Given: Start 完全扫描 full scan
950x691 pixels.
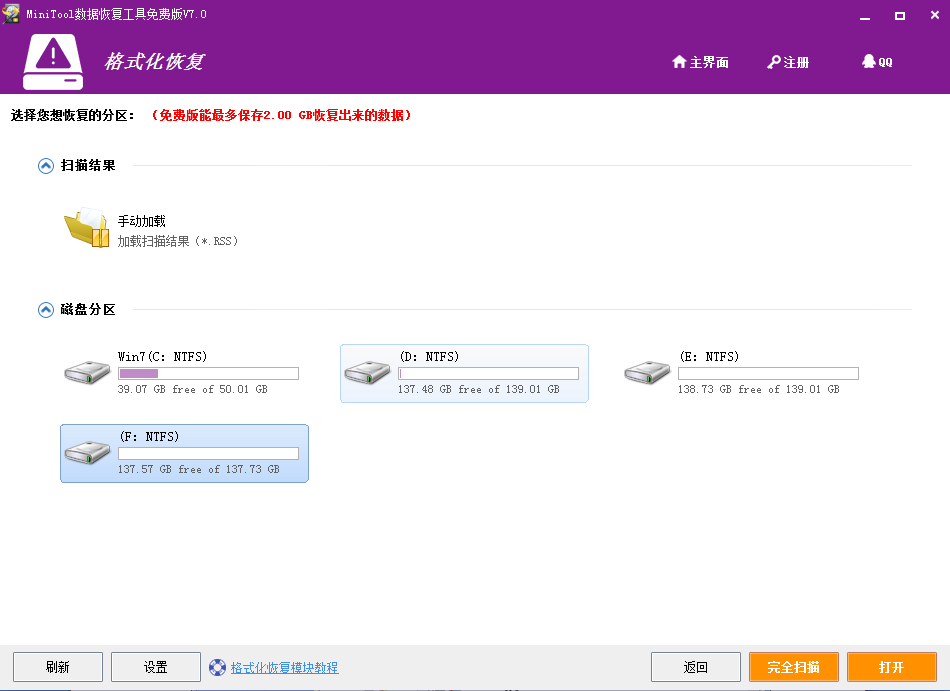Looking at the screenshot, I should (794, 667).
